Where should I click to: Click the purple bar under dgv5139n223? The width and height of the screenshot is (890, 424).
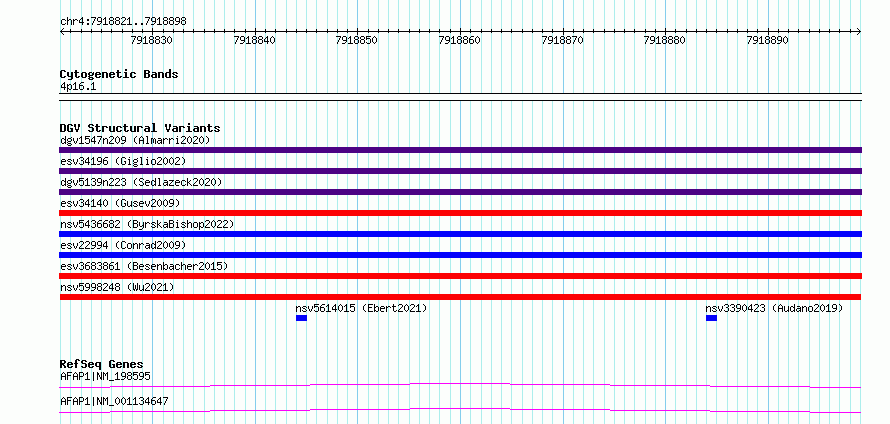coord(460,192)
